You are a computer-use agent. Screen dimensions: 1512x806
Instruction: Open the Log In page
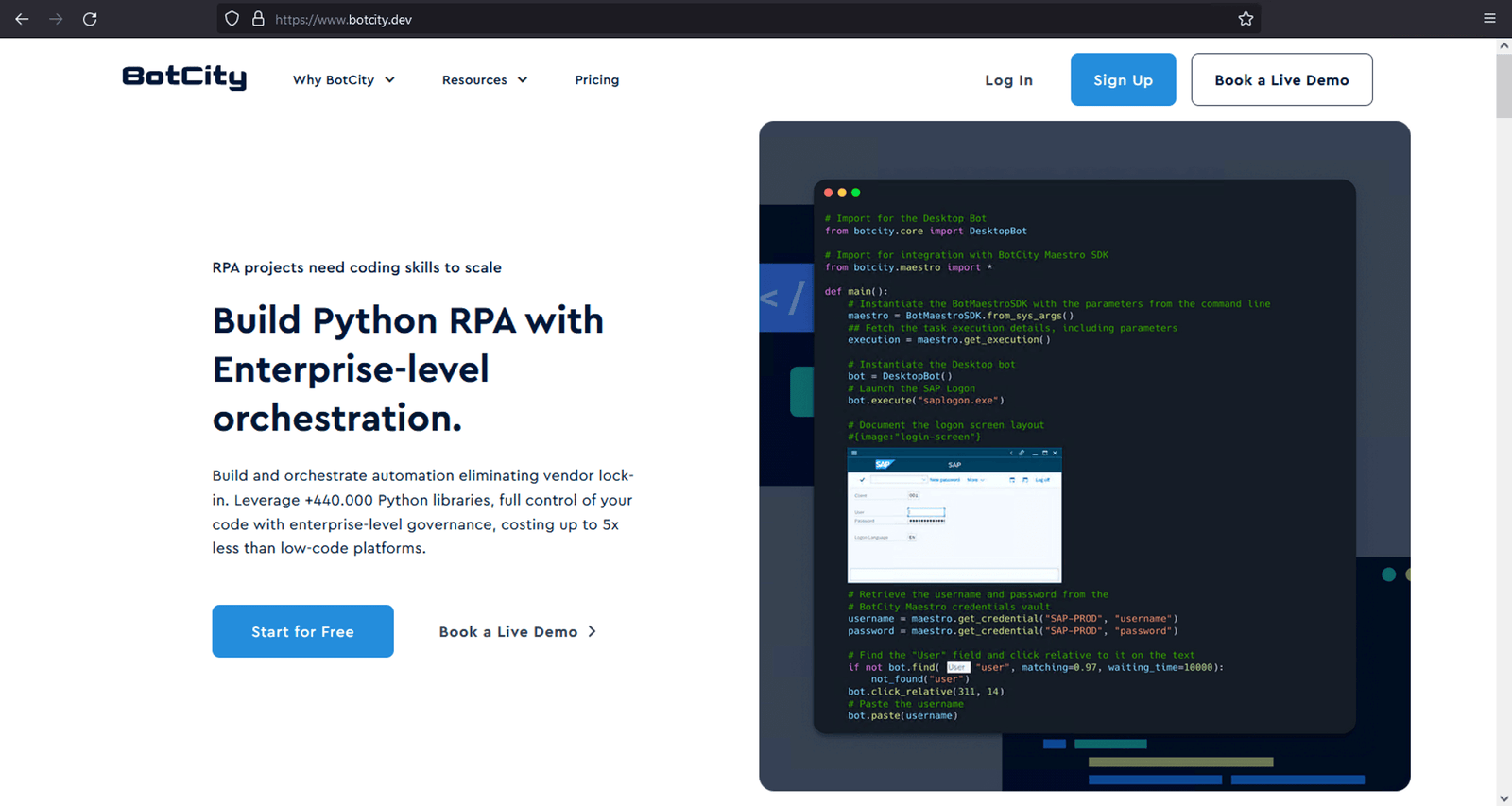tap(1008, 80)
